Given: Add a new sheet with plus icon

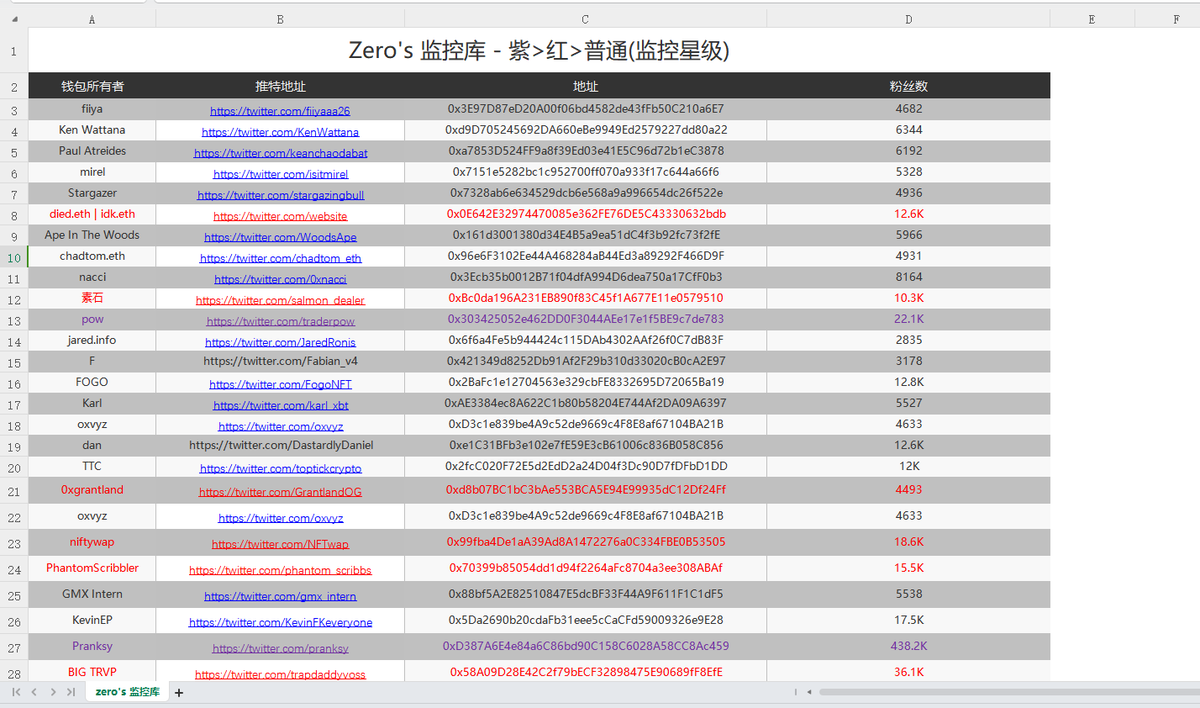Looking at the screenshot, I should point(179,692).
